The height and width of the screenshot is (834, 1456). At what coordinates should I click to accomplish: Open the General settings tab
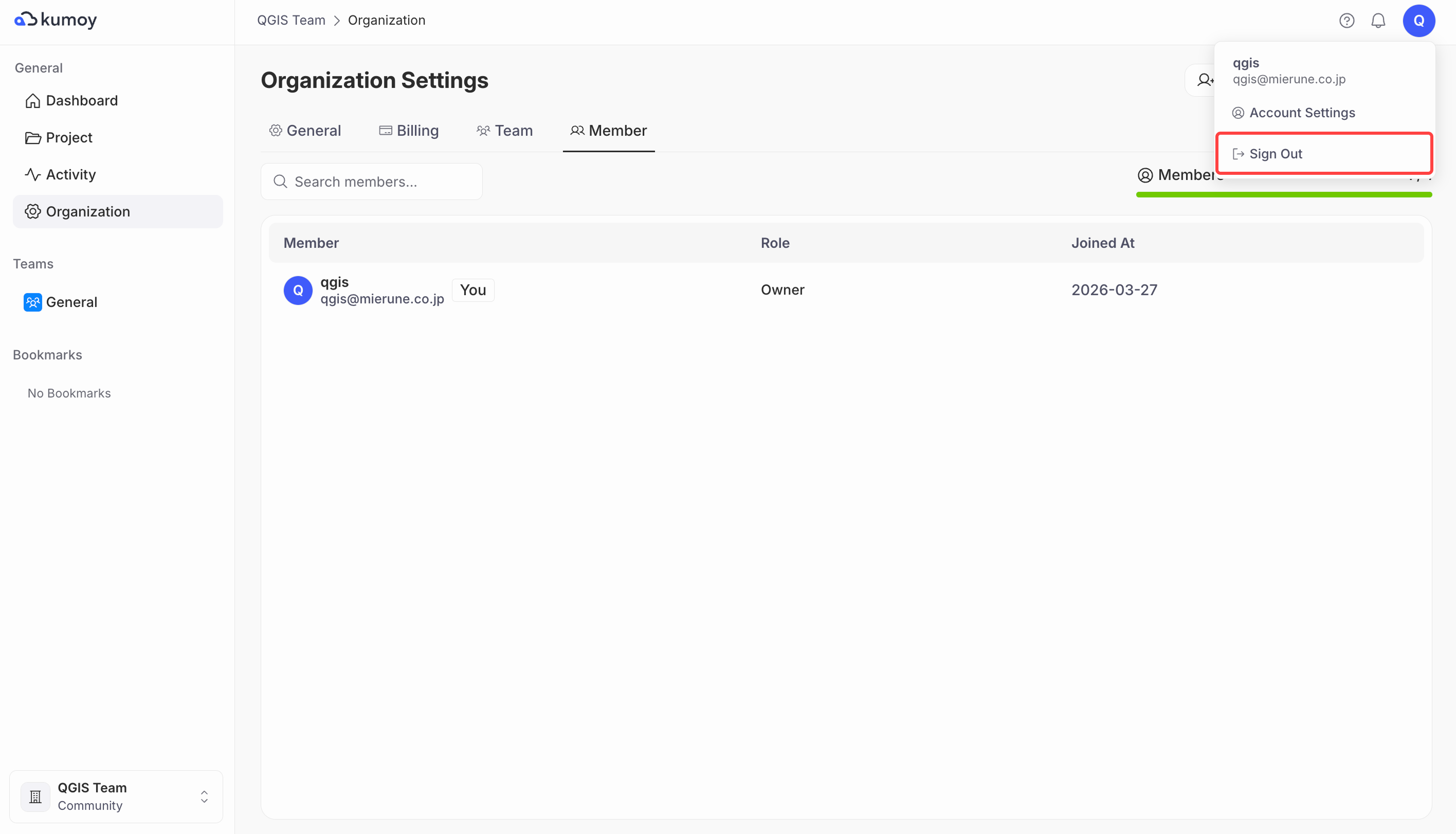point(305,131)
